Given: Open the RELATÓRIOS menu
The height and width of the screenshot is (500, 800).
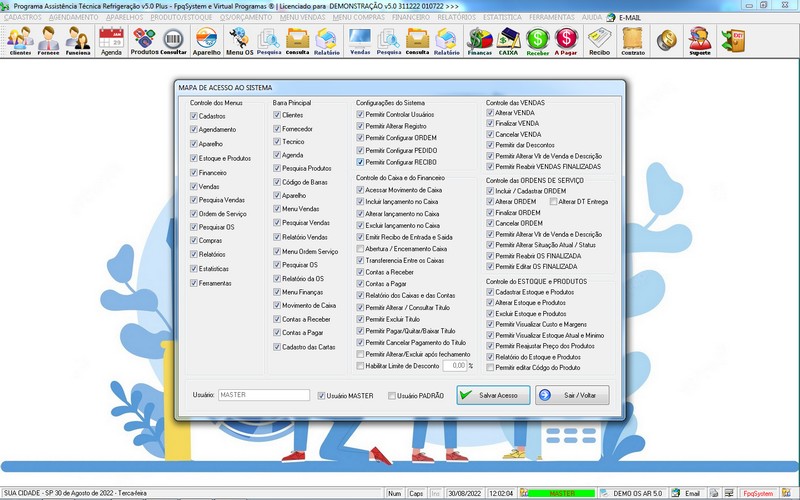Looking at the screenshot, I should click(x=456, y=17).
